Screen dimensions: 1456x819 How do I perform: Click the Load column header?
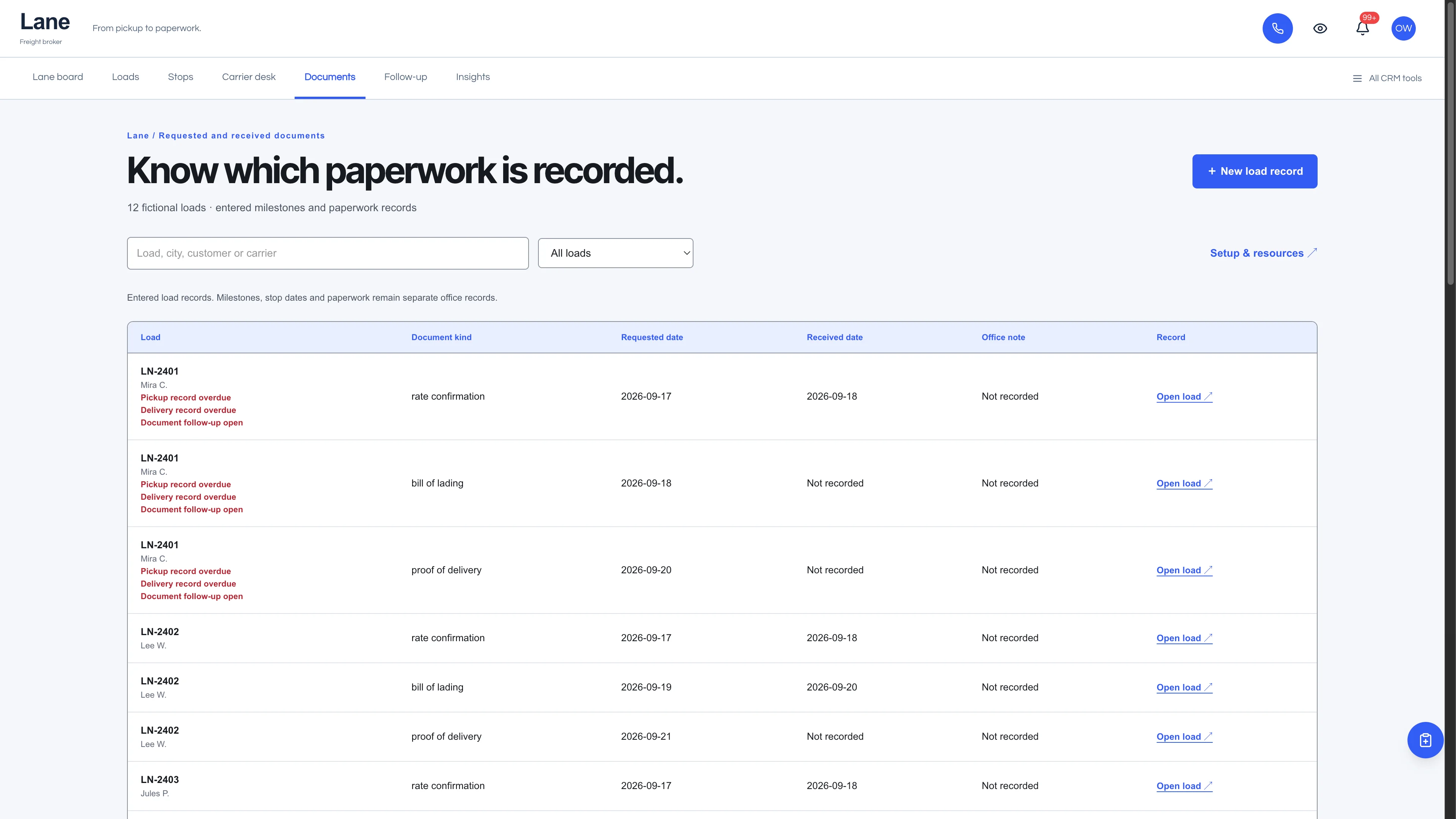pyautogui.click(x=151, y=337)
